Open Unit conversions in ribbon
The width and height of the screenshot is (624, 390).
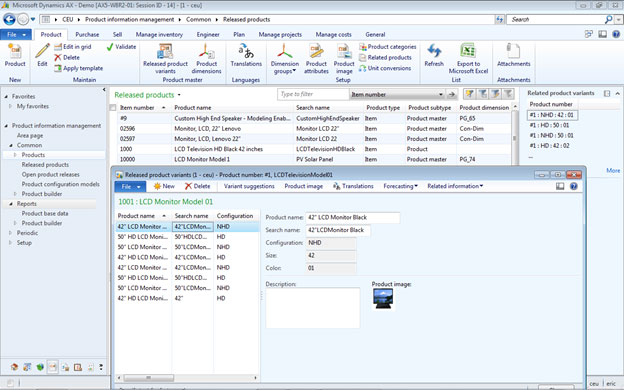[385, 68]
